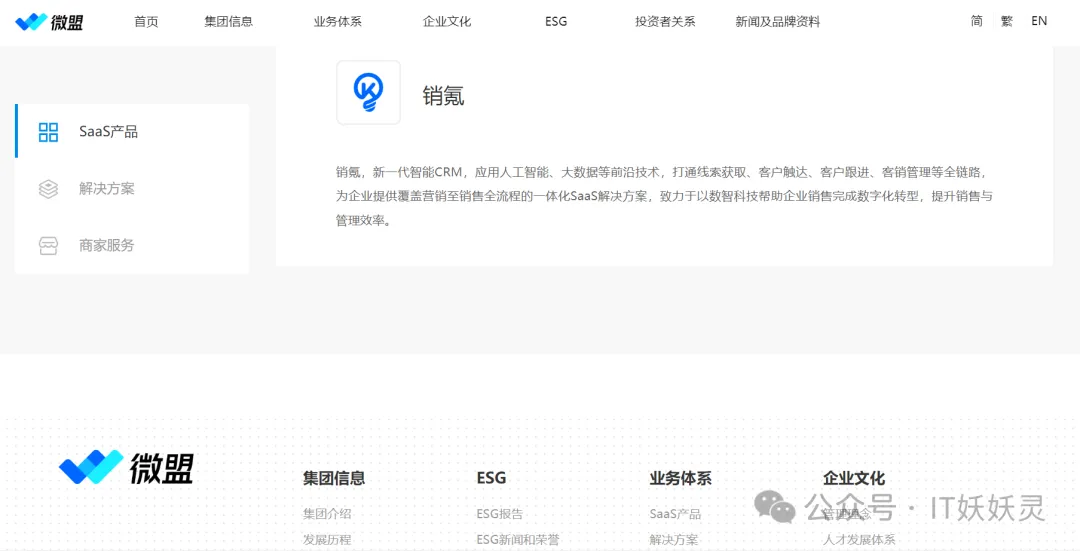Open footer link 人才发展体系

[859, 540]
